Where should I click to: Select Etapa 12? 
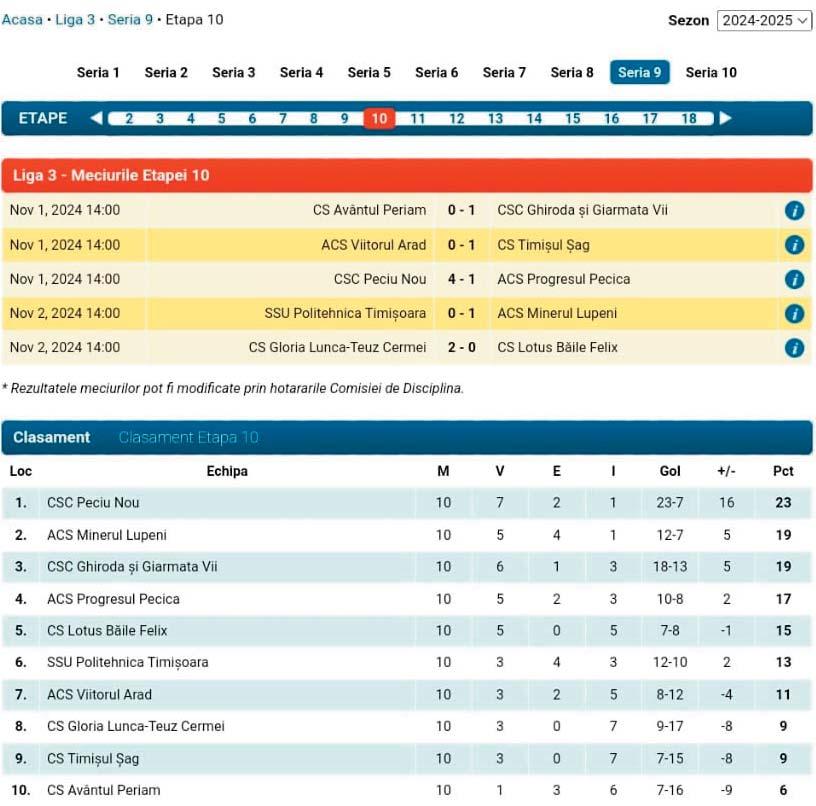coord(456,119)
